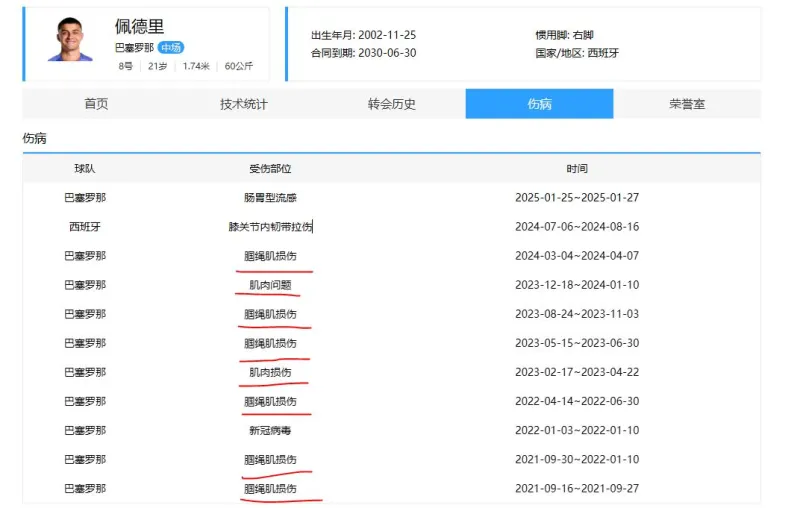
Task: Switch to the 技术统计 tab
Action: pyautogui.click(x=244, y=104)
